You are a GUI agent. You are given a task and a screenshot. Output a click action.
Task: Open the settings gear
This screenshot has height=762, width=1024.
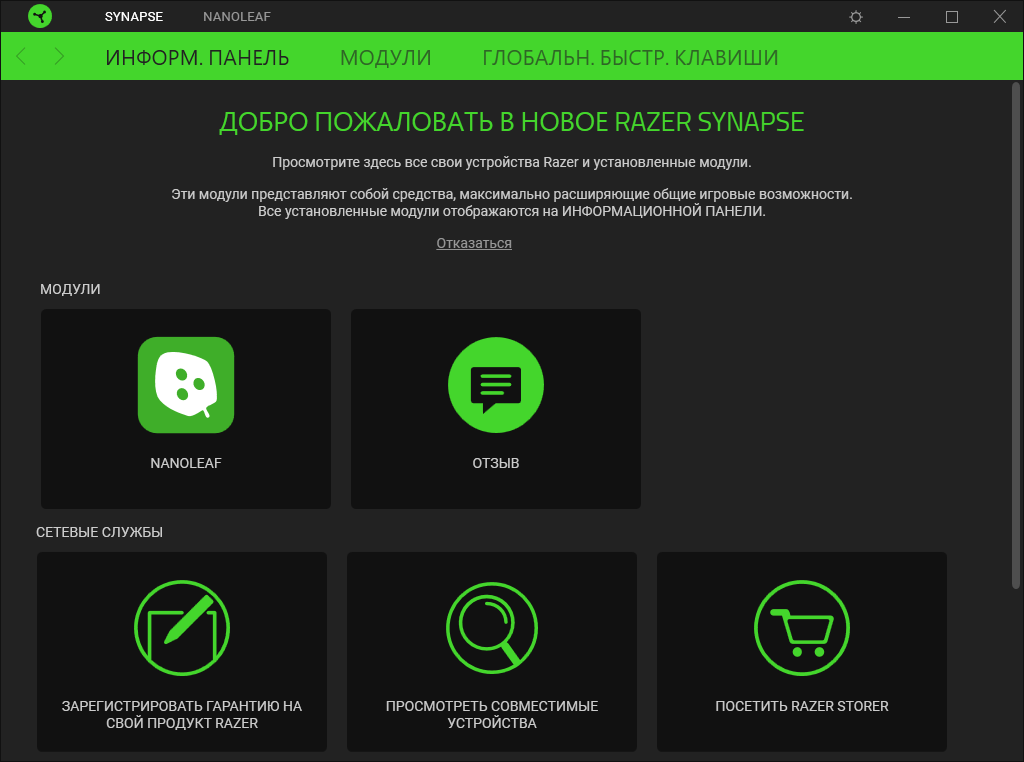856,17
